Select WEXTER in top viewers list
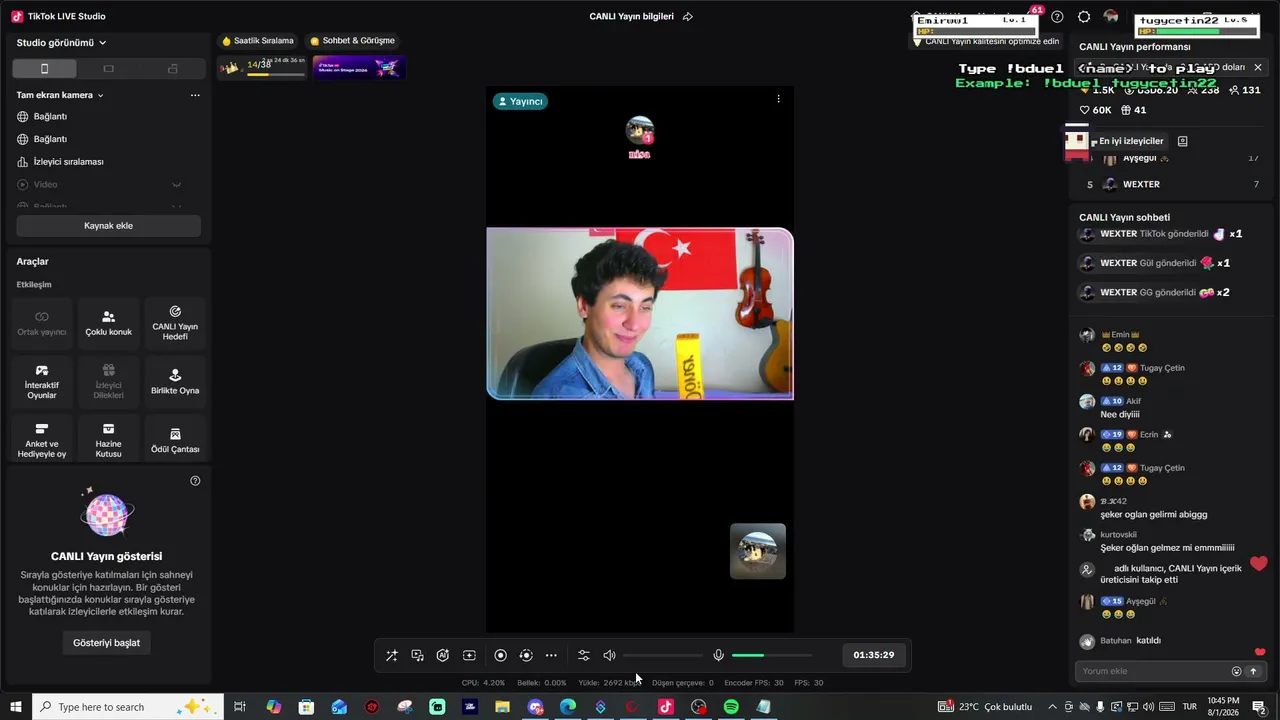Screen dimensions: 1280x720 pos(1169,184)
